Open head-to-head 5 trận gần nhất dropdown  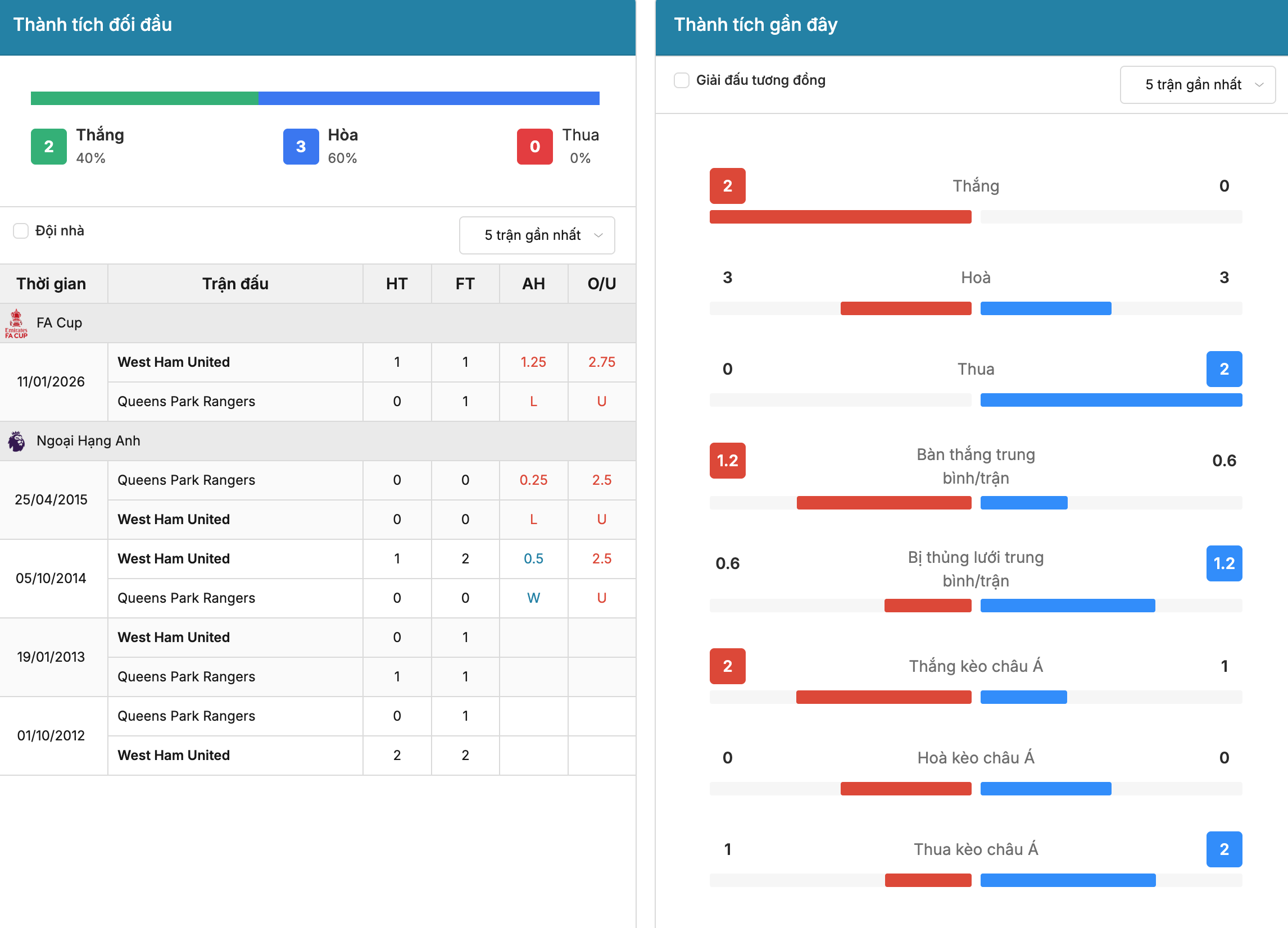537,235
